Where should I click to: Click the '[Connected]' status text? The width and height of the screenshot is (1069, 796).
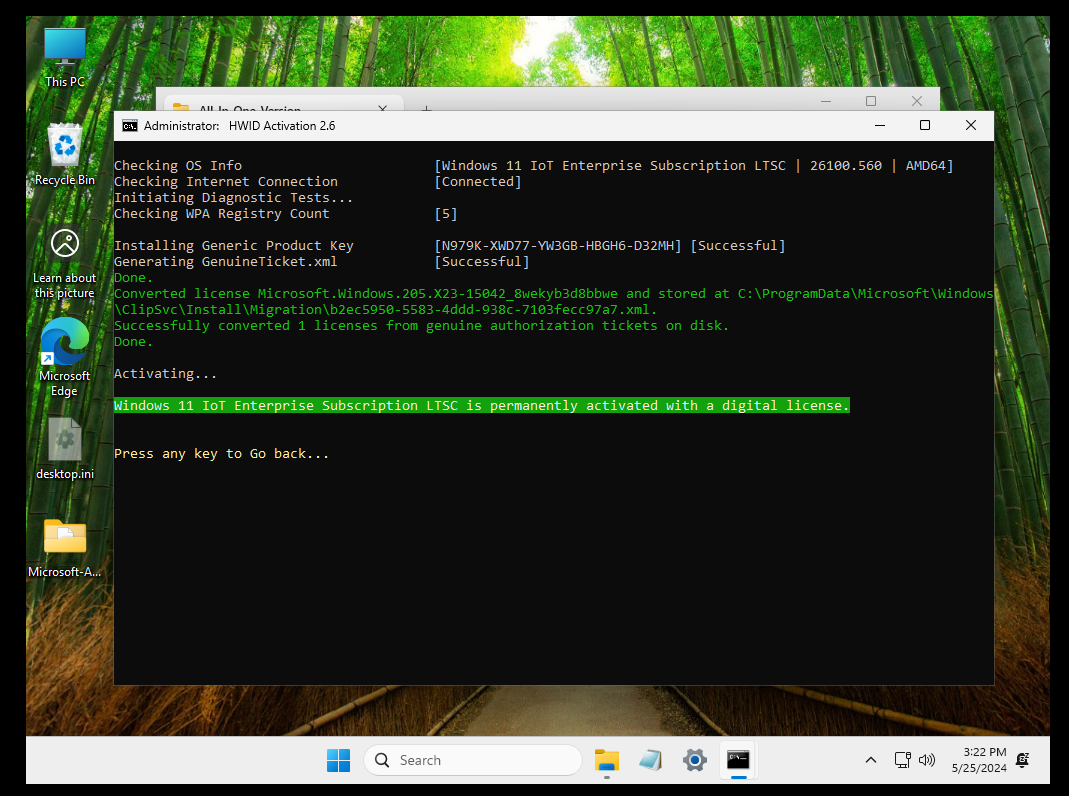tap(478, 181)
